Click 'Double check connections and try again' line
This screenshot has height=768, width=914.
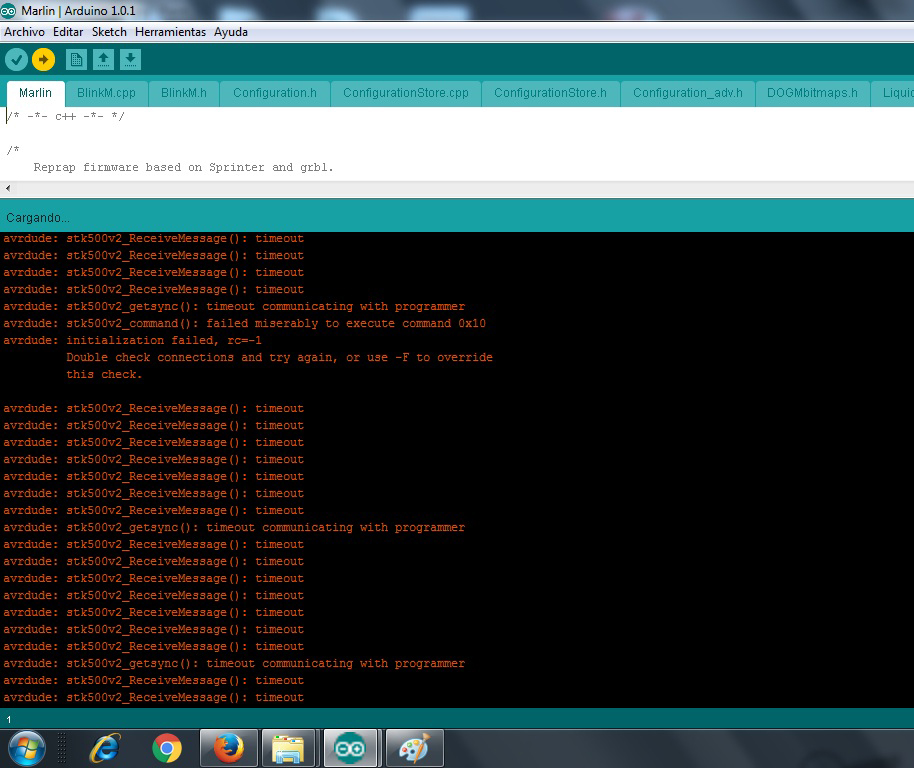click(x=279, y=357)
